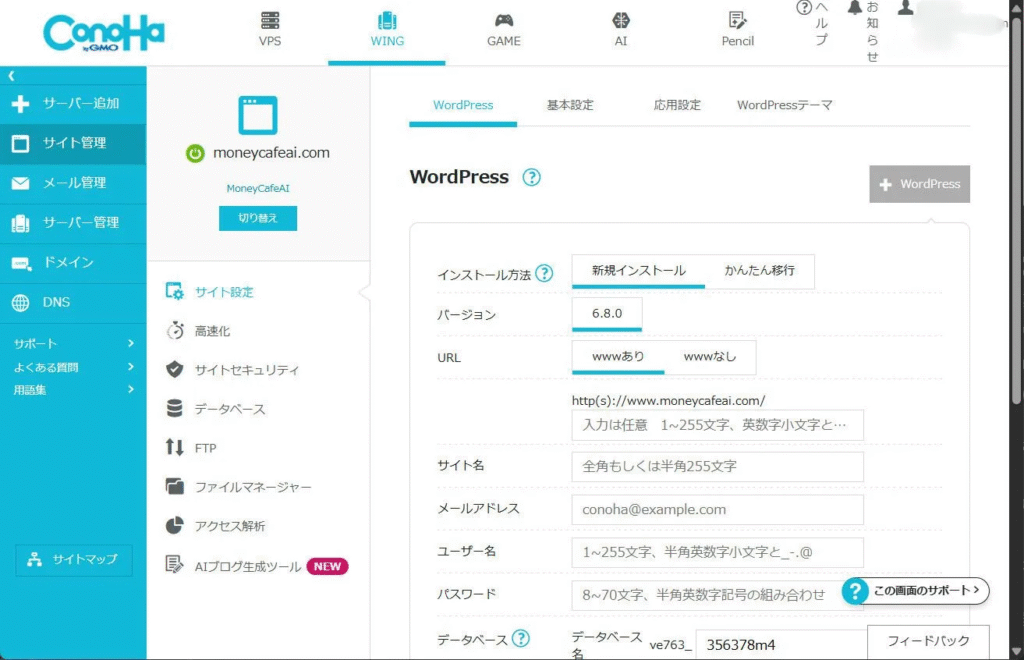Click the NEW badge beside AIブログ生成ツール

[x=327, y=566]
